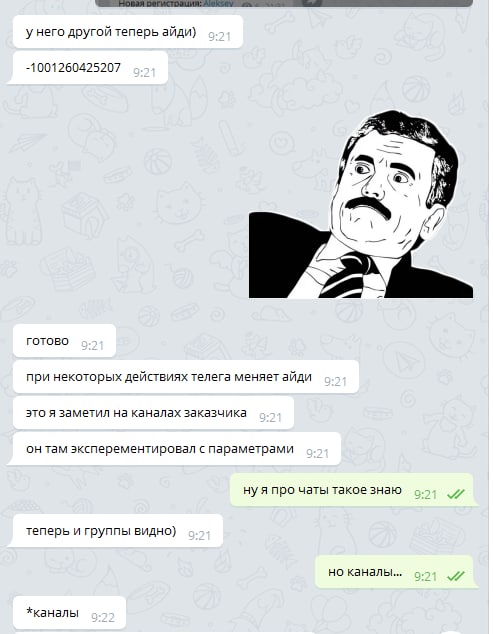Click the timestamp on "это я заметил на каналах заказчика"
Image resolution: width=493 pixels, height=634 pixels.
270,418
